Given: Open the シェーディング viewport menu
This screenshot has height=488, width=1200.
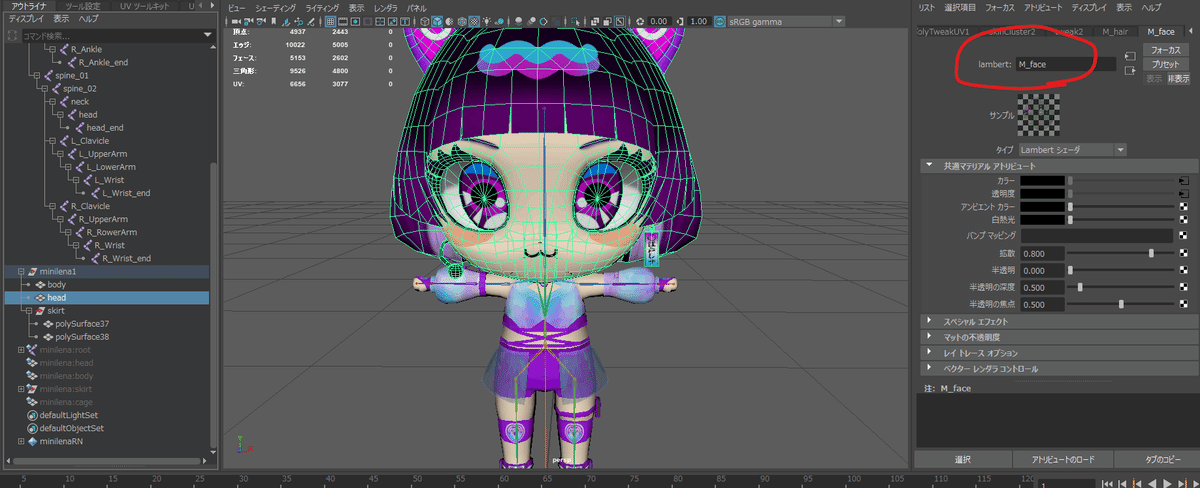Looking at the screenshot, I should pyautogui.click(x=274, y=7).
